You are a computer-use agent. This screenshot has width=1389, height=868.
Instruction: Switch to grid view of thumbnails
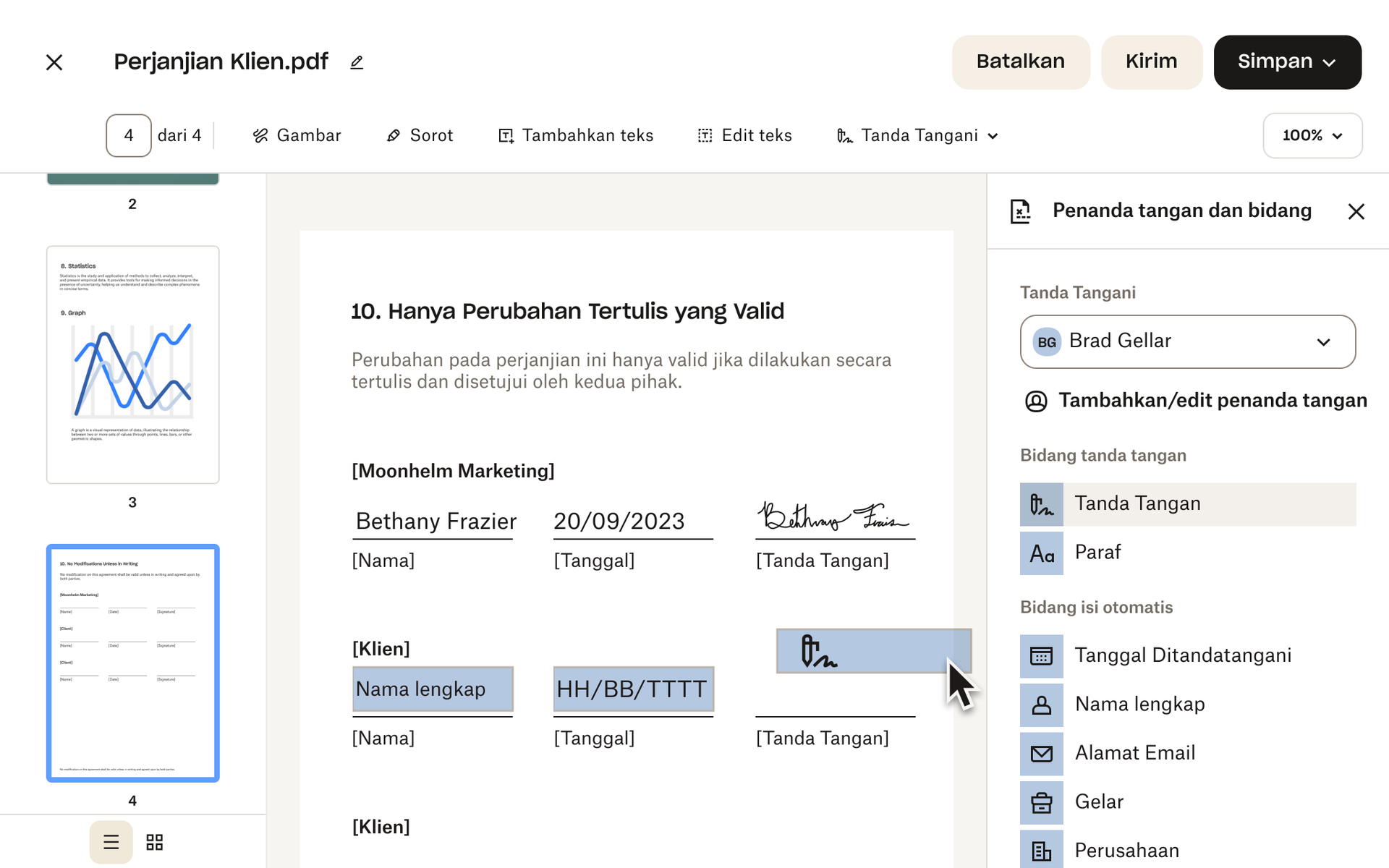pyautogui.click(x=153, y=842)
